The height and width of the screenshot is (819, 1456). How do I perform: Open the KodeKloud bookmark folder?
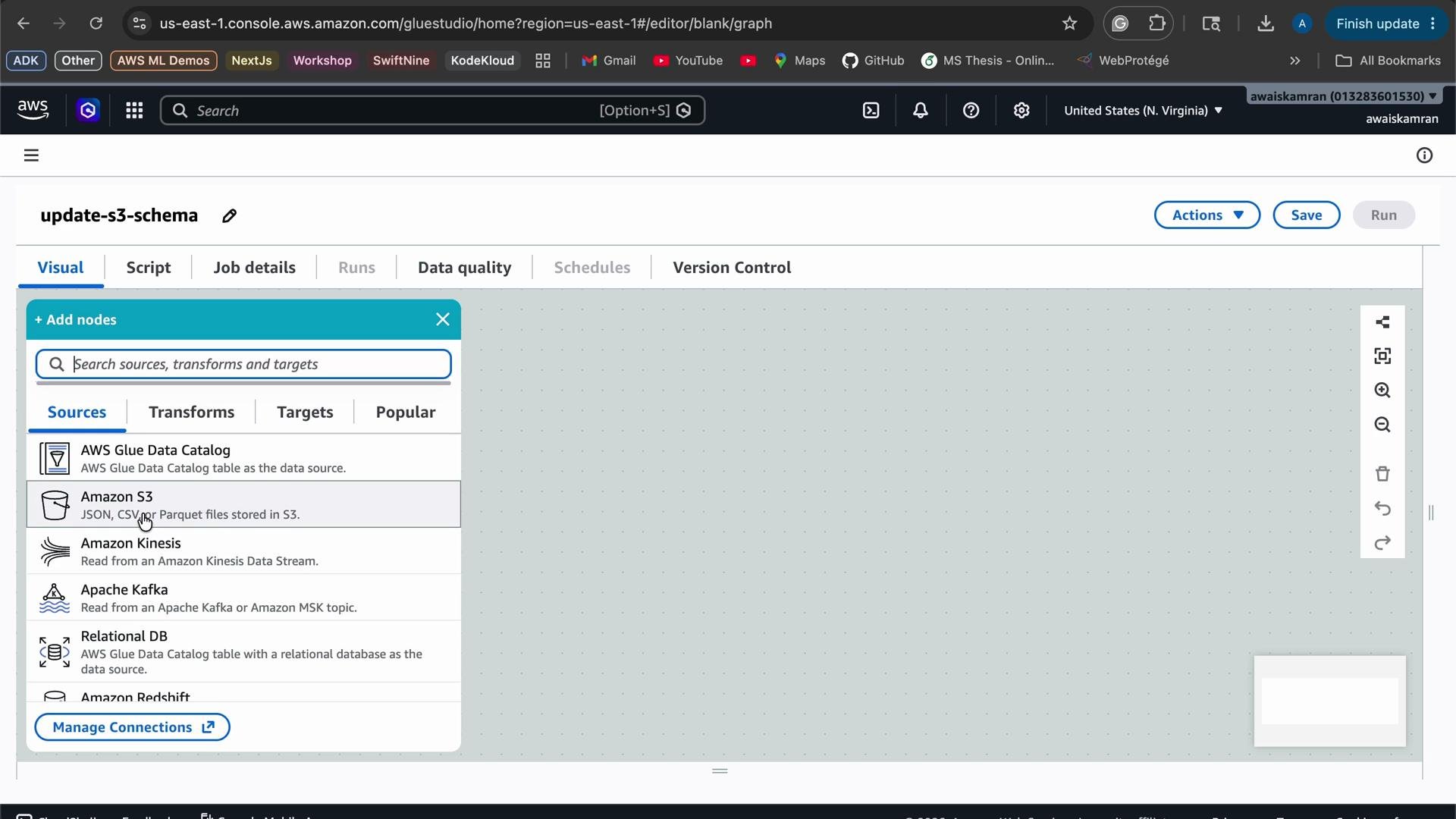482,61
